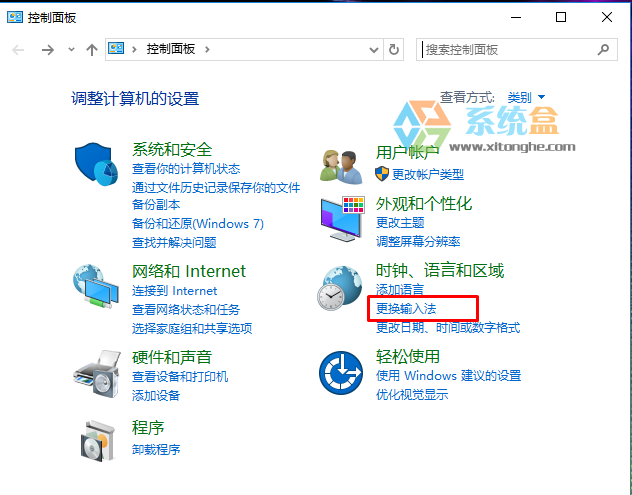Open 系统和安全 category heading
The image size is (632, 495).
[172, 150]
